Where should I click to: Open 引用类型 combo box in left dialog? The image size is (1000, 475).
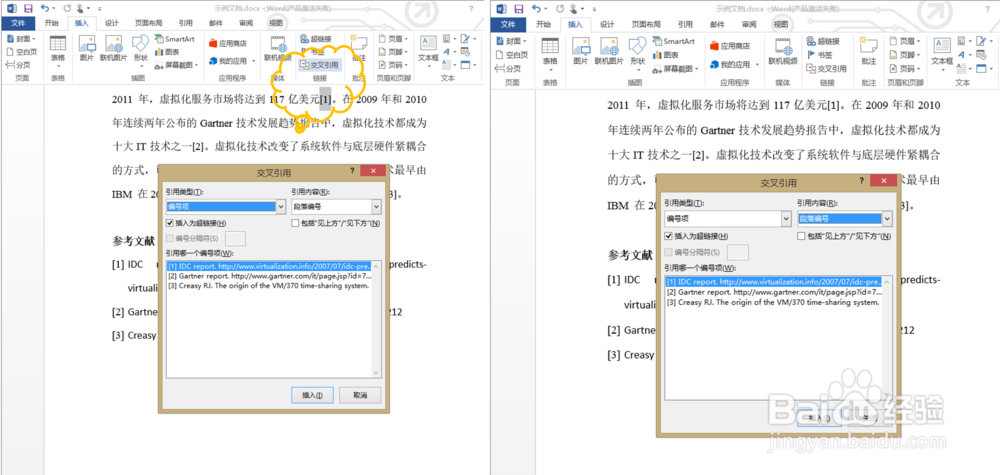coord(225,207)
